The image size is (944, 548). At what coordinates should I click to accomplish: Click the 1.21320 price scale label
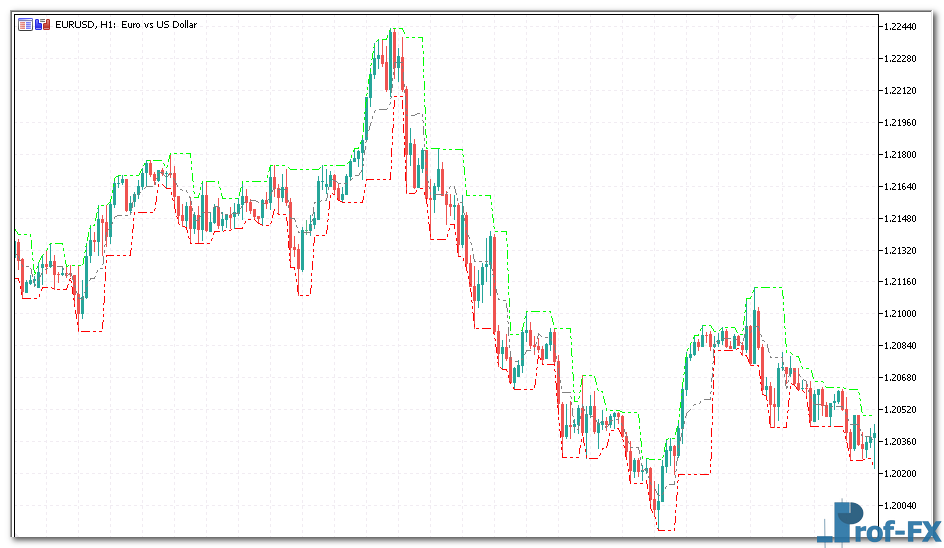[902, 251]
